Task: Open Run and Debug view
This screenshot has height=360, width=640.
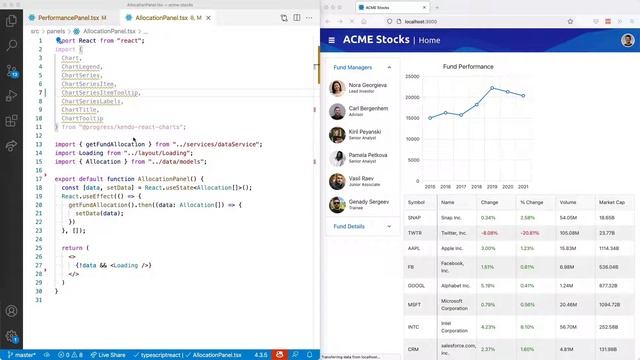Action: click(x=11, y=96)
